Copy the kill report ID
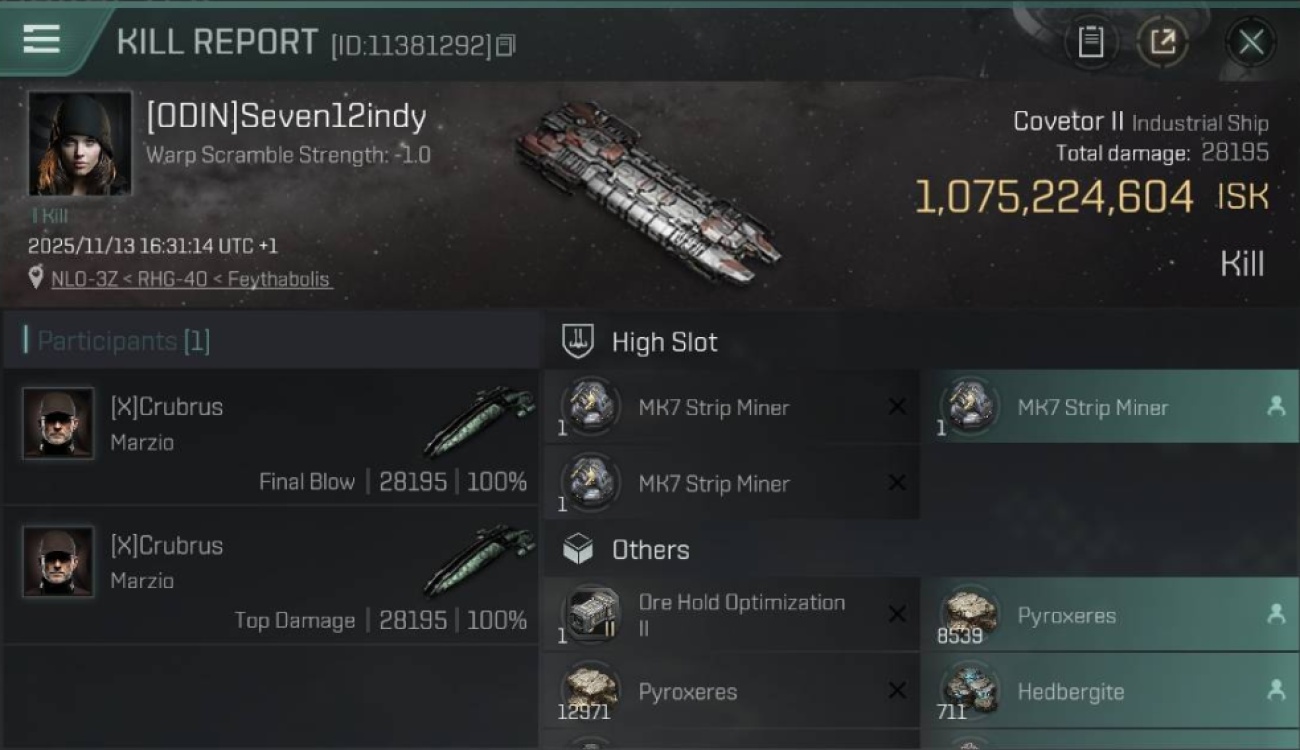Viewport: 1300px width, 750px height. (x=506, y=45)
